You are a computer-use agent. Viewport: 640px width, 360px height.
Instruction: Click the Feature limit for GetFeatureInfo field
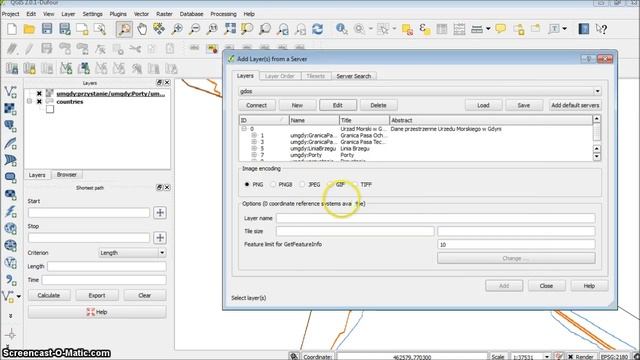tap(516, 244)
